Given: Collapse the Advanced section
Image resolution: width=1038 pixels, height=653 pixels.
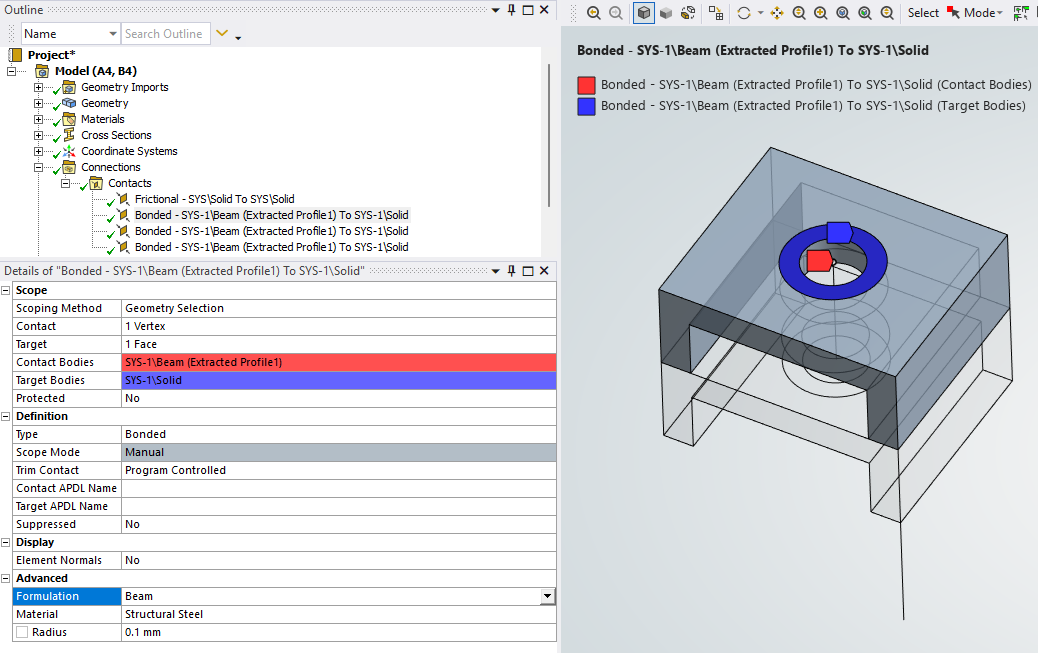Looking at the screenshot, I should (x=6, y=578).
